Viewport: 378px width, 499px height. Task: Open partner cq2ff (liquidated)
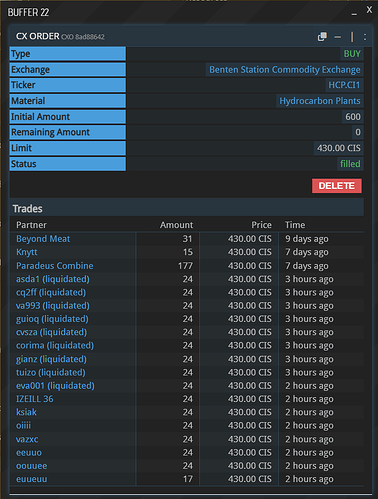pyautogui.click(x=51, y=292)
